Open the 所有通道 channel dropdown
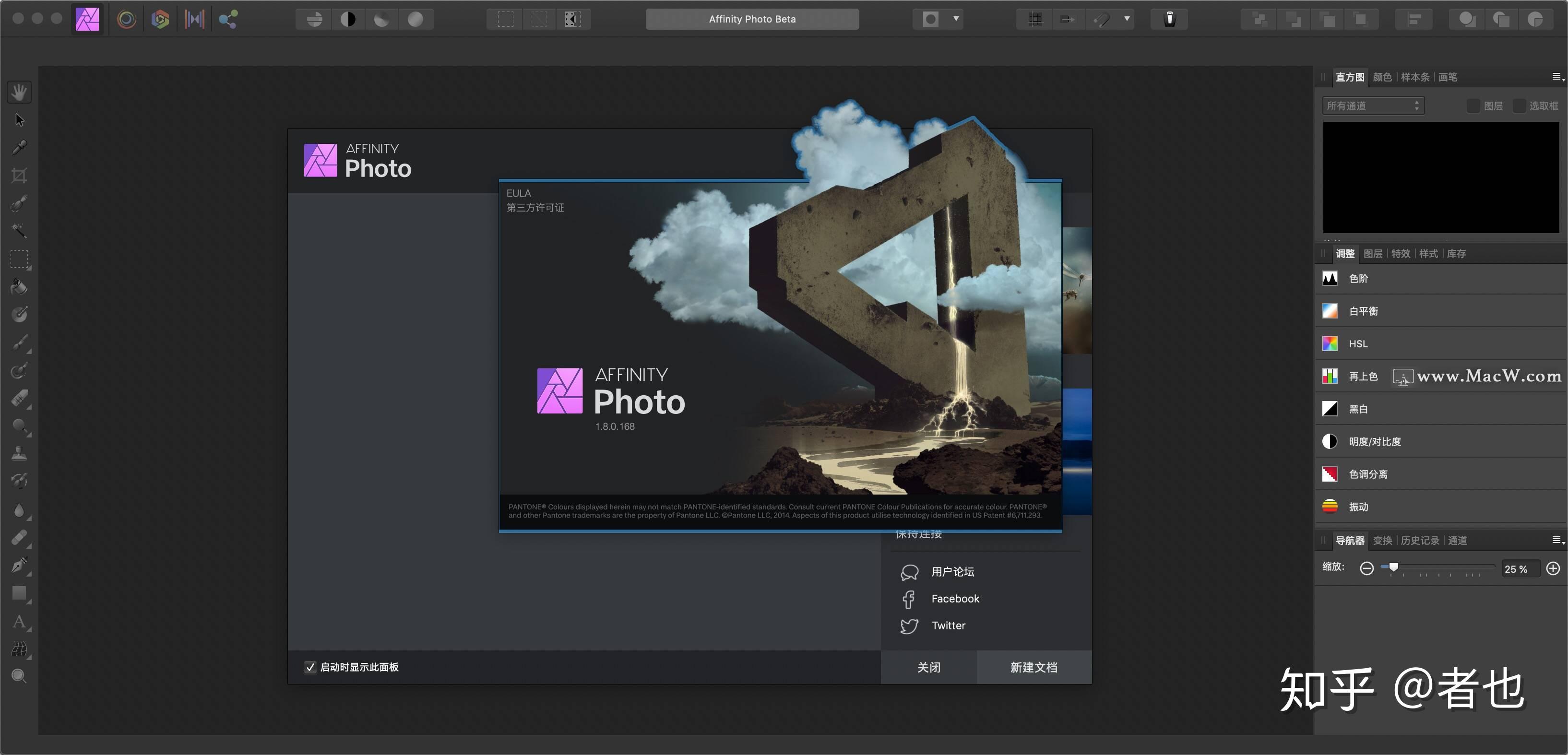The height and width of the screenshot is (755, 1568). (1373, 106)
